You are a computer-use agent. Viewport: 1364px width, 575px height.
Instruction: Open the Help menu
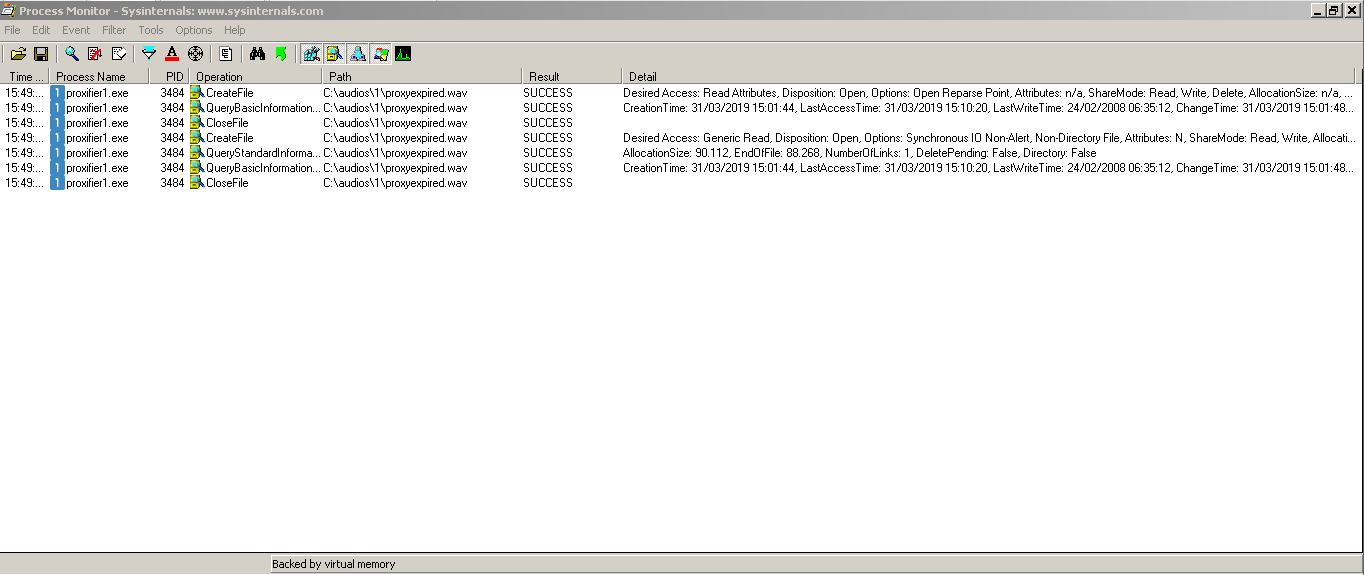(235, 30)
